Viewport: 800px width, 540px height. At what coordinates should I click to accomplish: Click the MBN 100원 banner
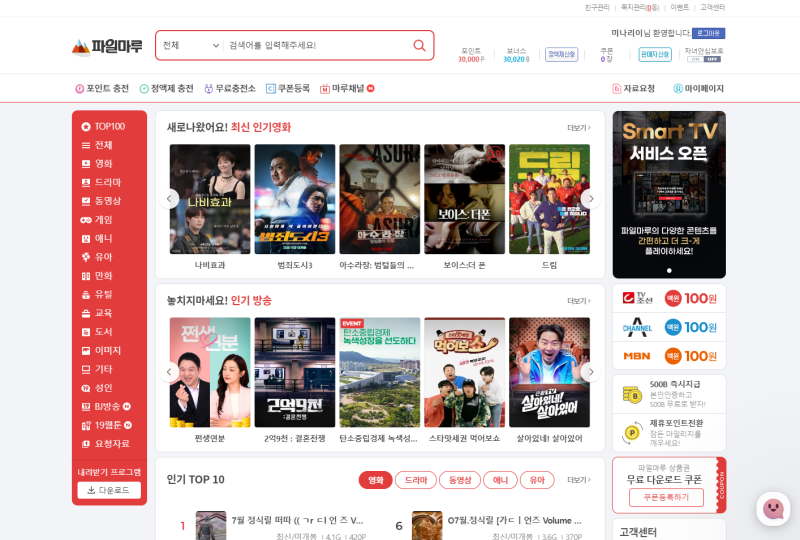click(669, 356)
